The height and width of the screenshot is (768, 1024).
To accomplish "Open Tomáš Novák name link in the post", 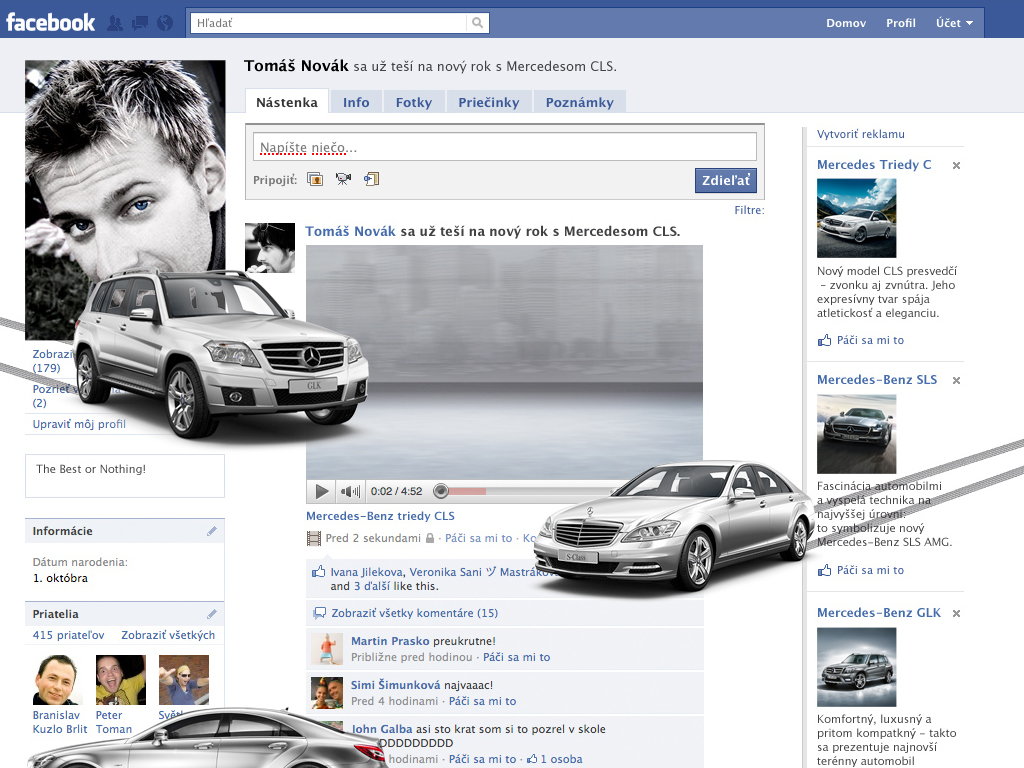I will click(x=350, y=231).
